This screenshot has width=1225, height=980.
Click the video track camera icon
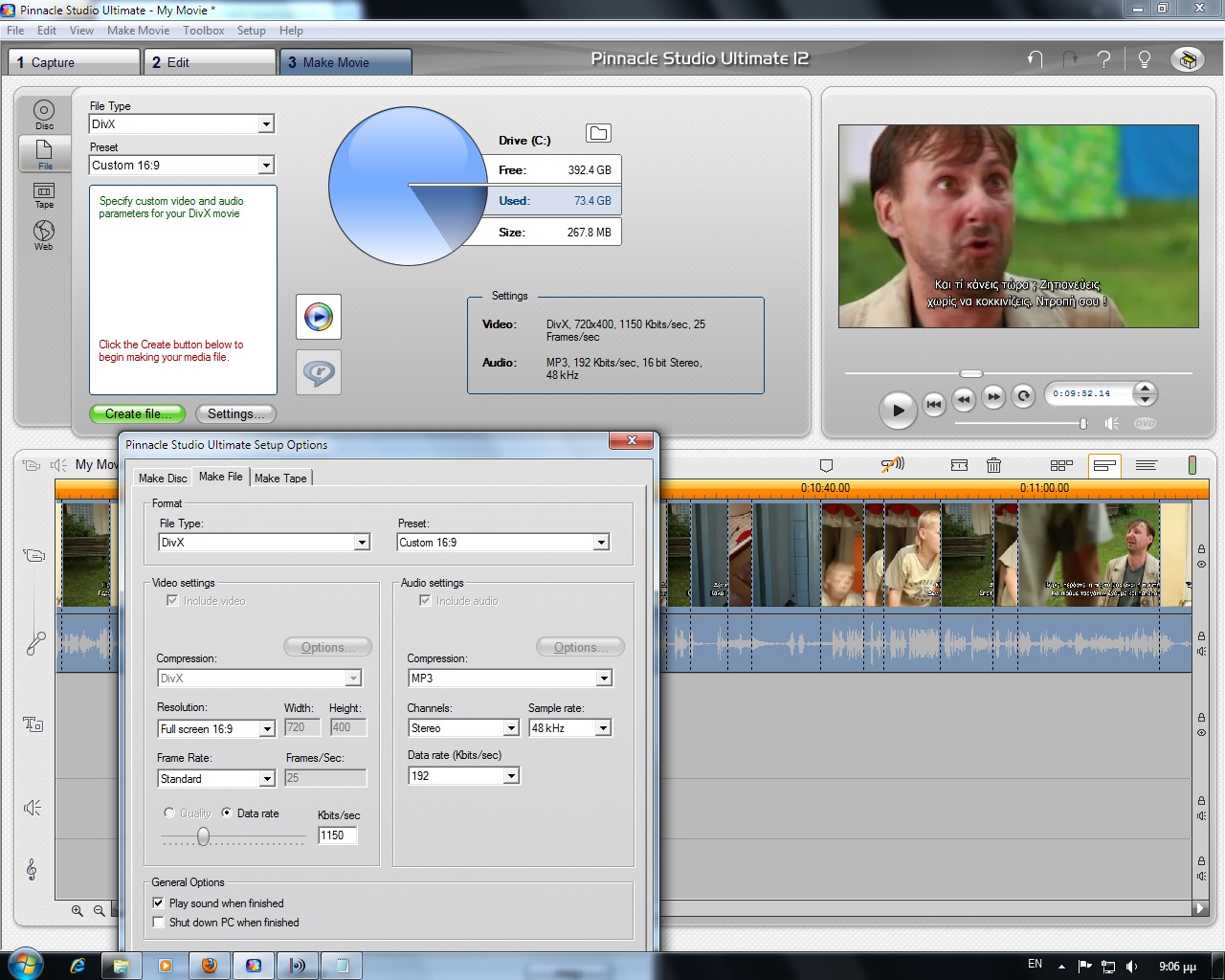coord(34,555)
